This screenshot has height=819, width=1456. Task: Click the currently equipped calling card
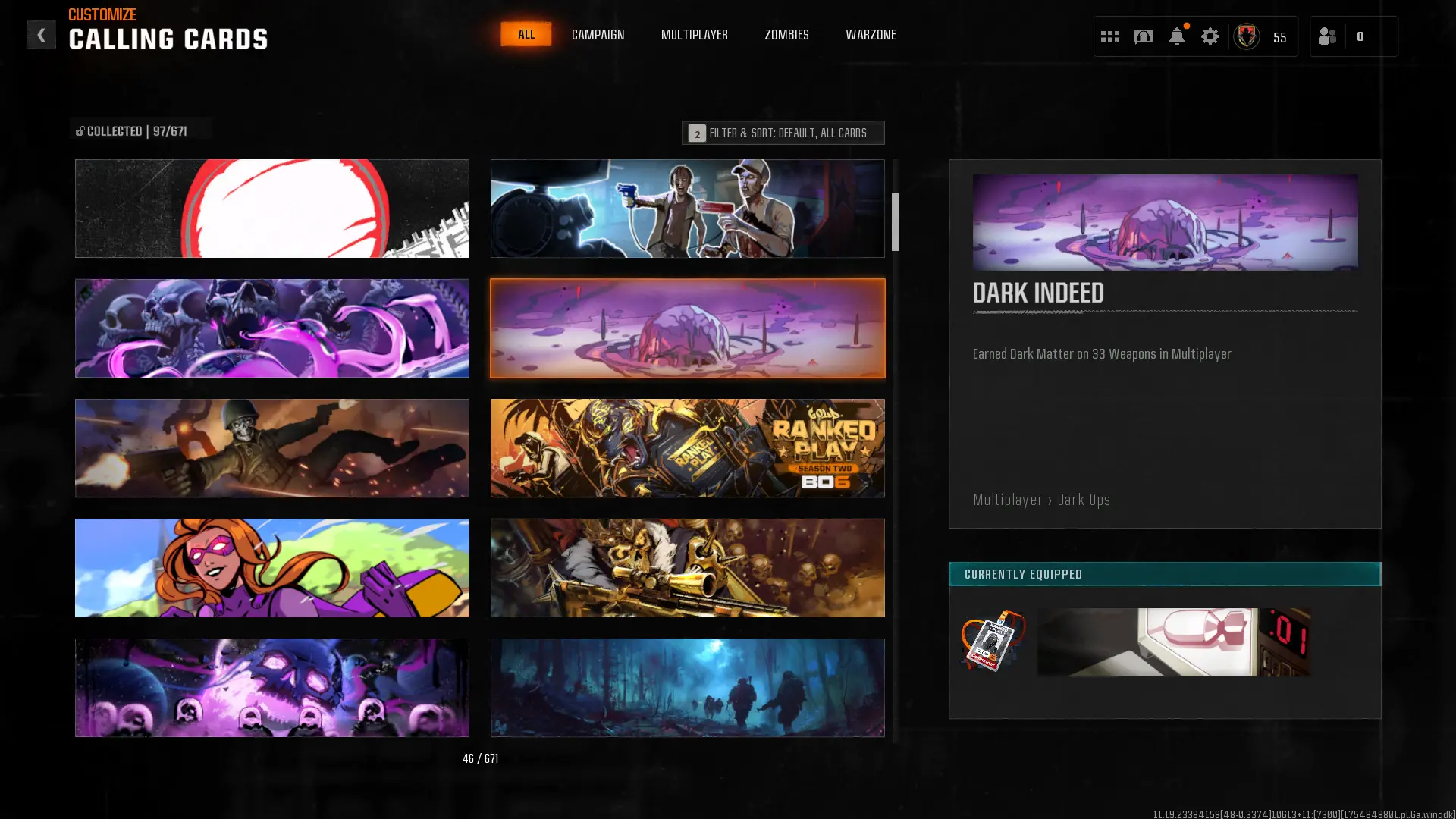pyautogui.click(x=1173, y=642)
